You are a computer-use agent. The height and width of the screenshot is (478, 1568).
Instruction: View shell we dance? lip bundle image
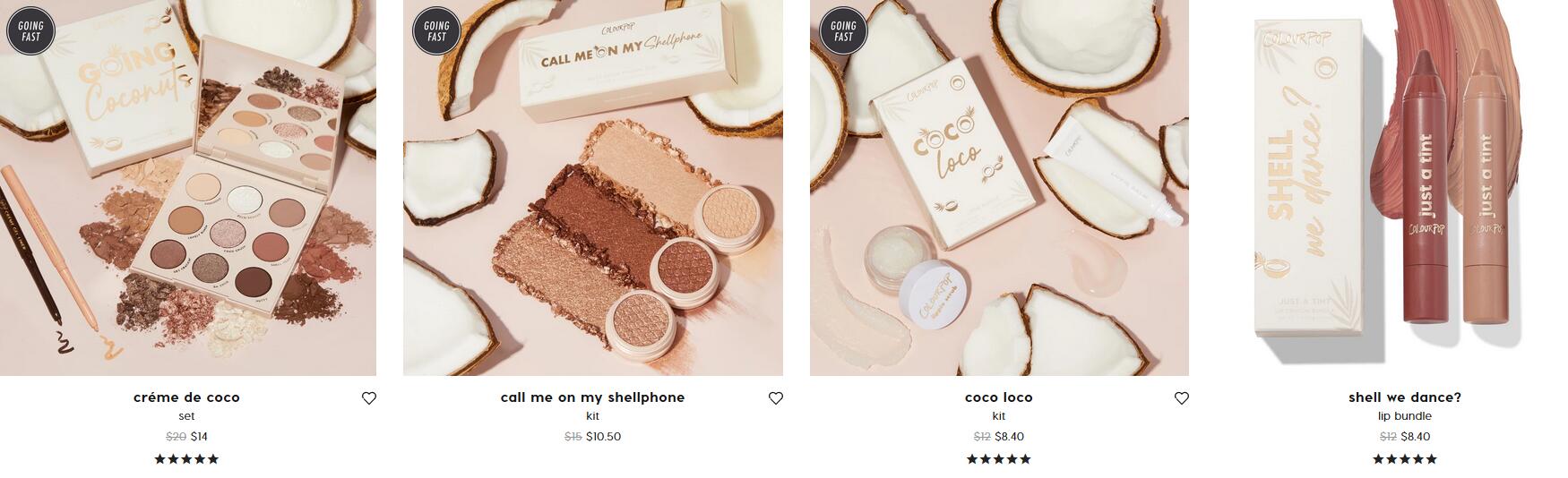1405,188
